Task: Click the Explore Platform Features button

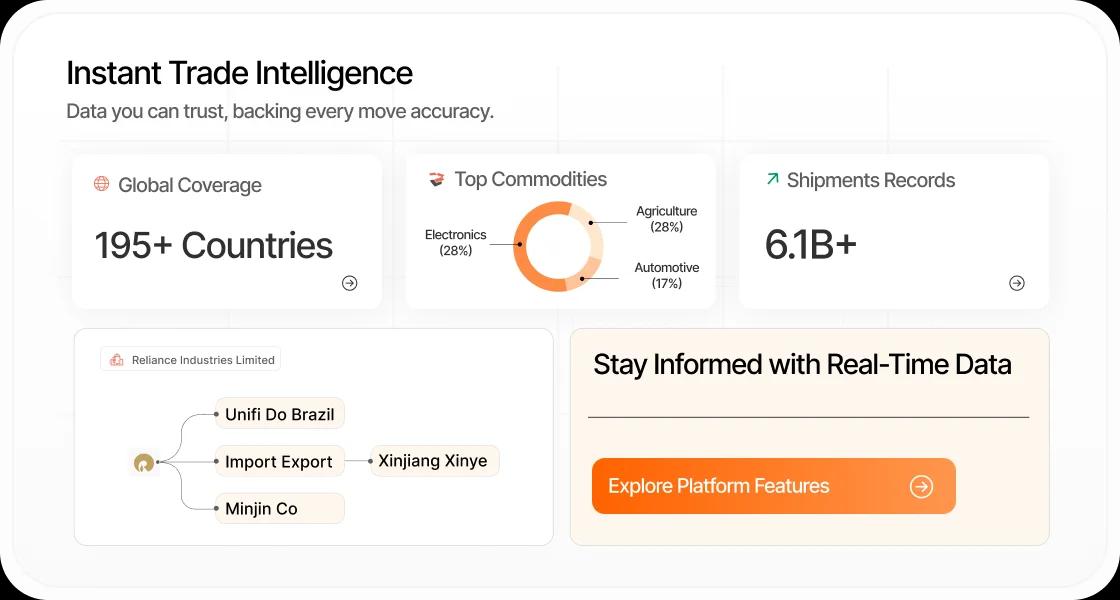Action: pos(774,486)
